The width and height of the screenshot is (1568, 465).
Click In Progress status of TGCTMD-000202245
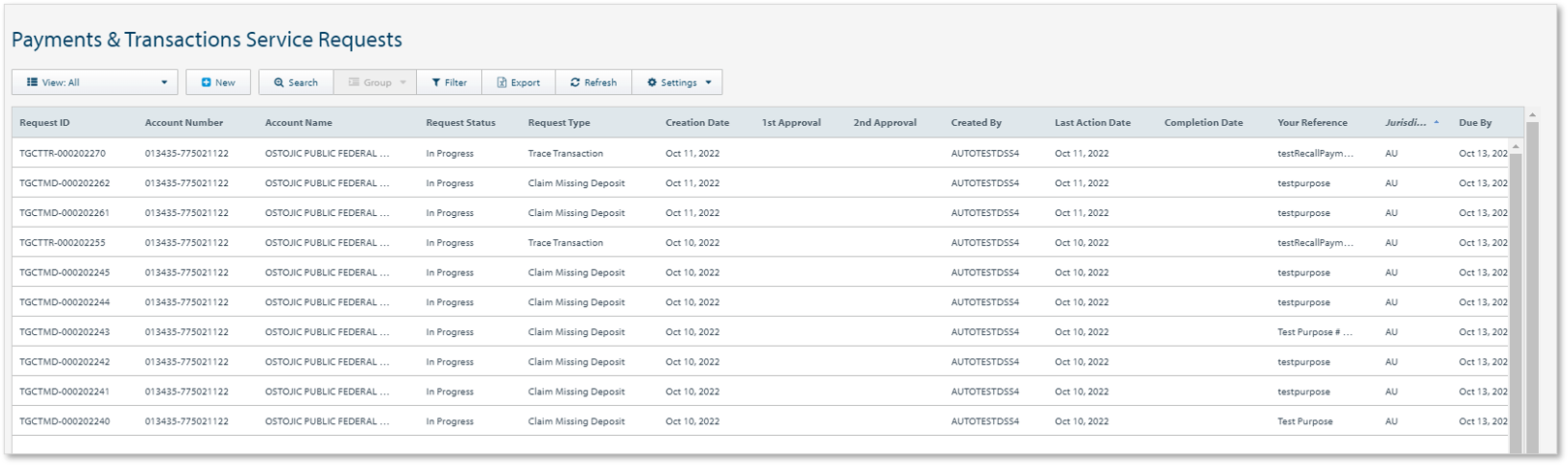tap(450, 272)
